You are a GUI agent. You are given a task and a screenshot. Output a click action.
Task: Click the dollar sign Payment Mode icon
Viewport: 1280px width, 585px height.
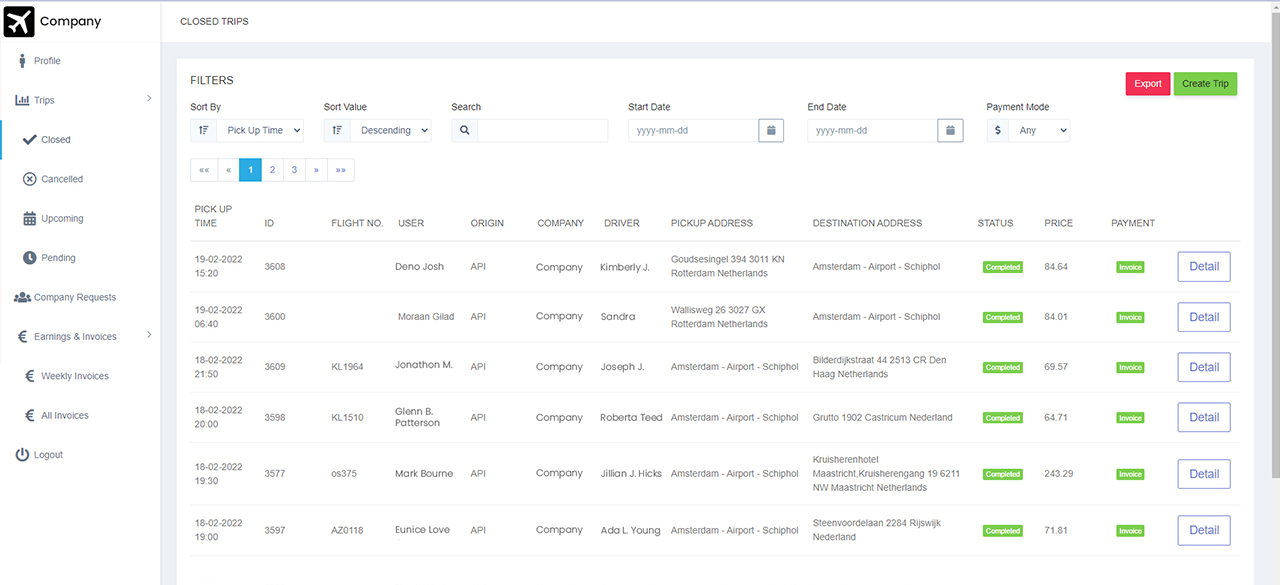[x=998, y=130]
